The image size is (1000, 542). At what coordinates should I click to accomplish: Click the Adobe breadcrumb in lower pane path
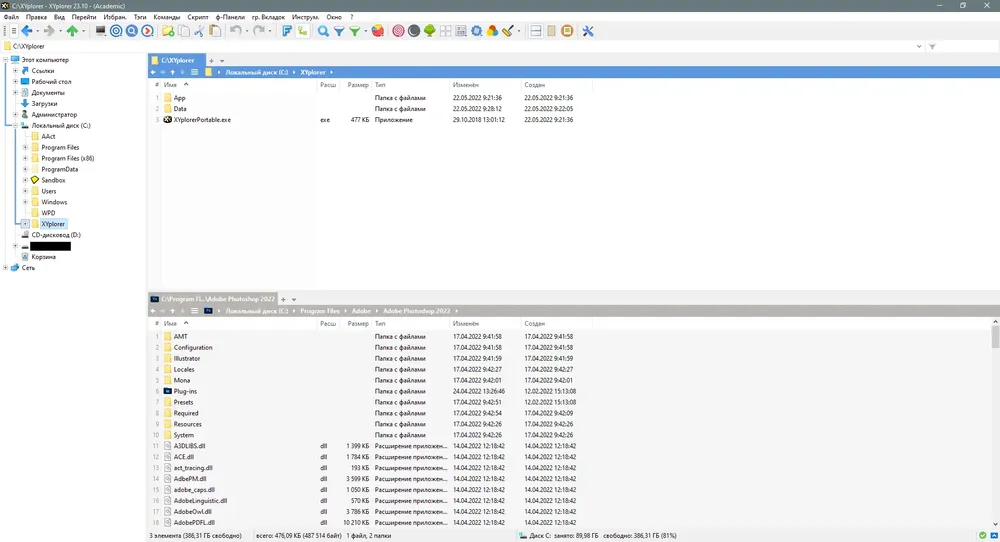coord(361,311)
